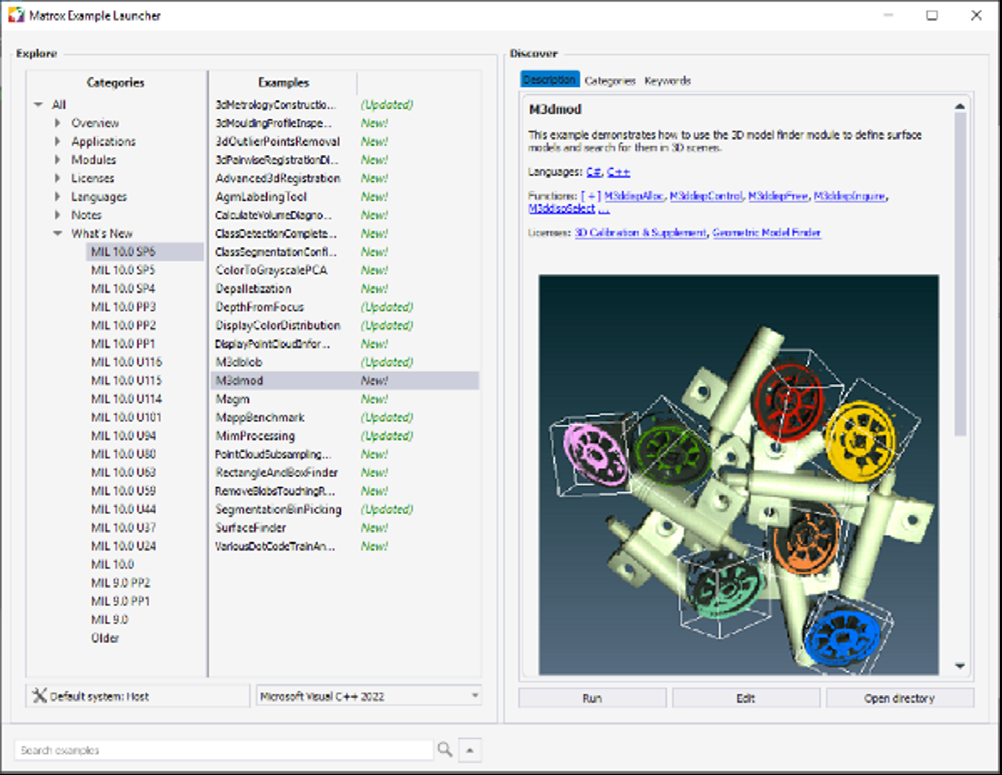1002x775 pixels.
Task: Expand the Licenses category
Action: pyautogui.click(x=58, y=178)
